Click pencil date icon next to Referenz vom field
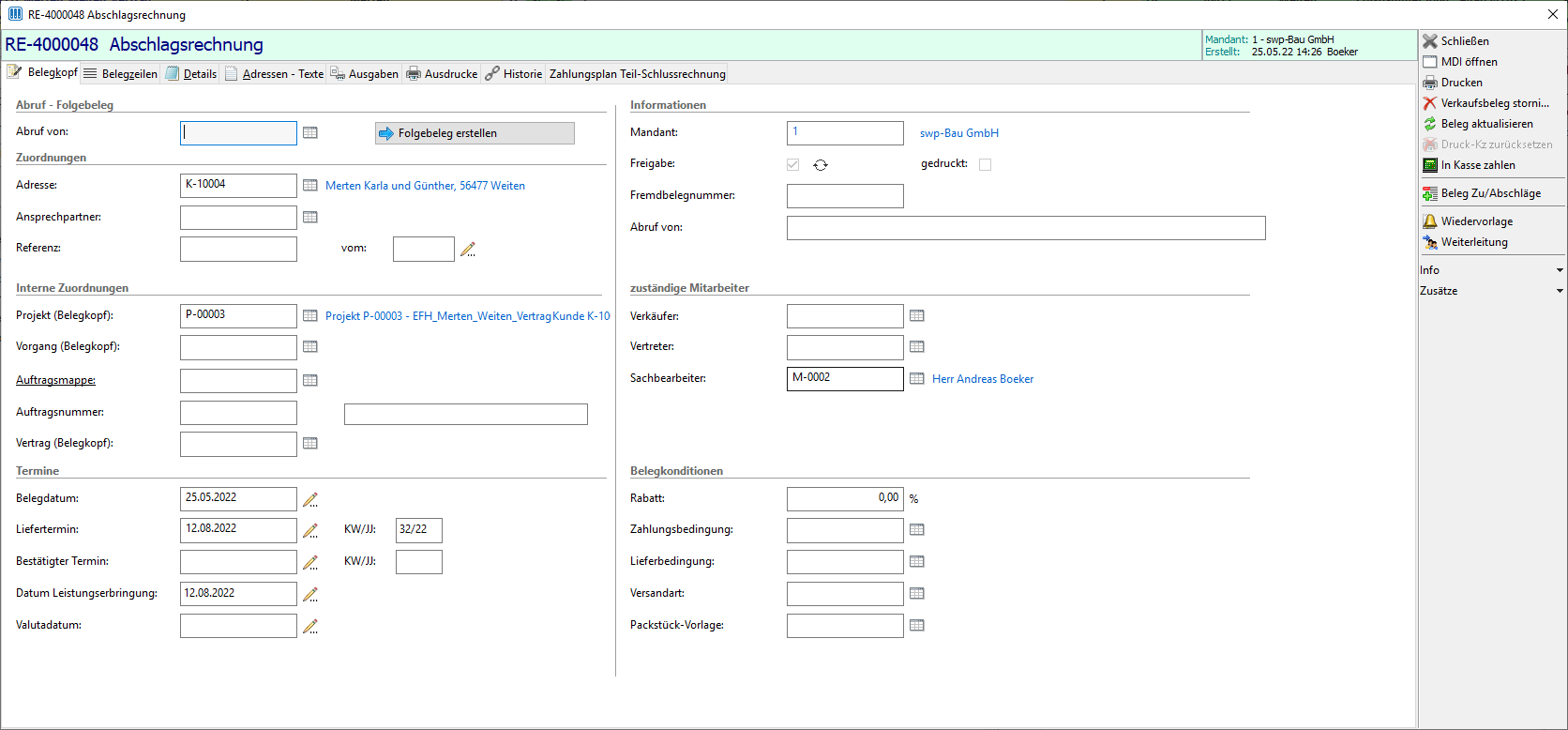Image resolution: width=1568 pixels, height=730 pixels. tap(468, 250)
